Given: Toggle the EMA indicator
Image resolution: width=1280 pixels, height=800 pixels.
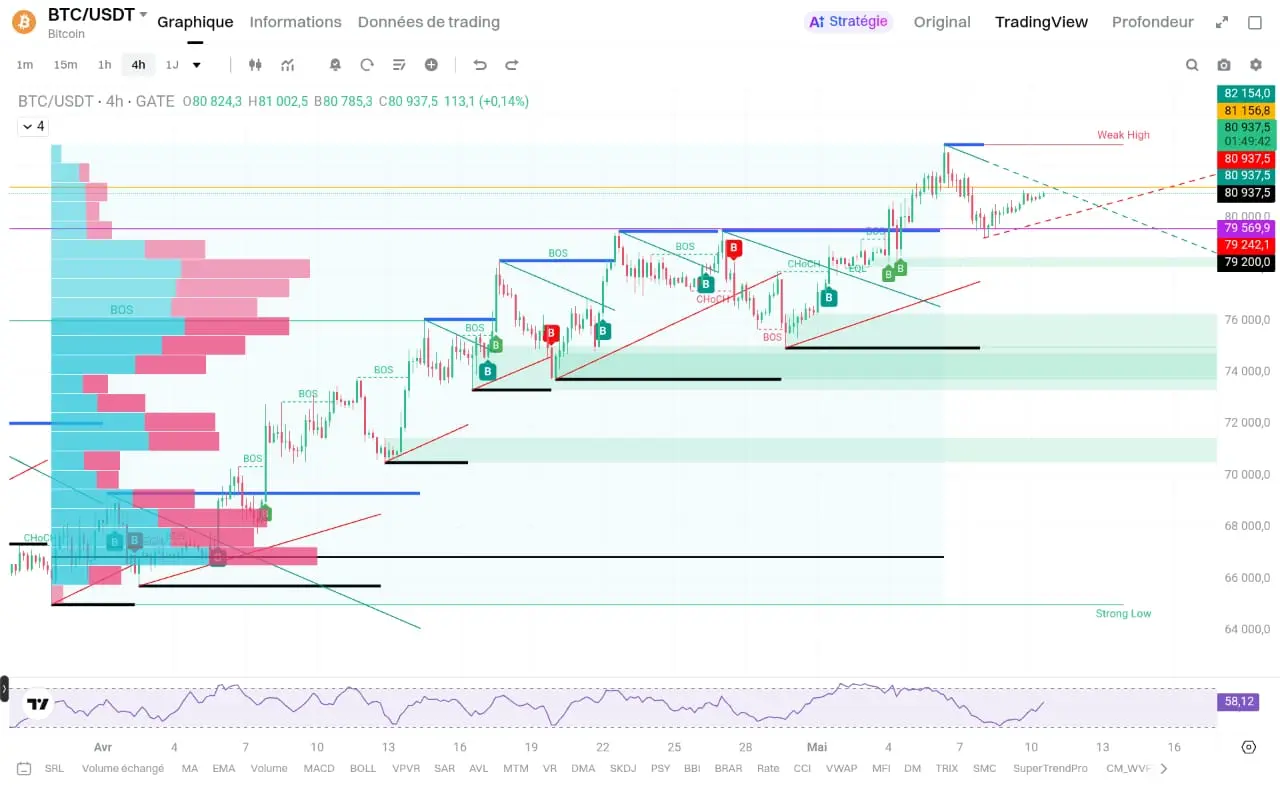Looking at the screenshot, I should (x=224, y=769).
